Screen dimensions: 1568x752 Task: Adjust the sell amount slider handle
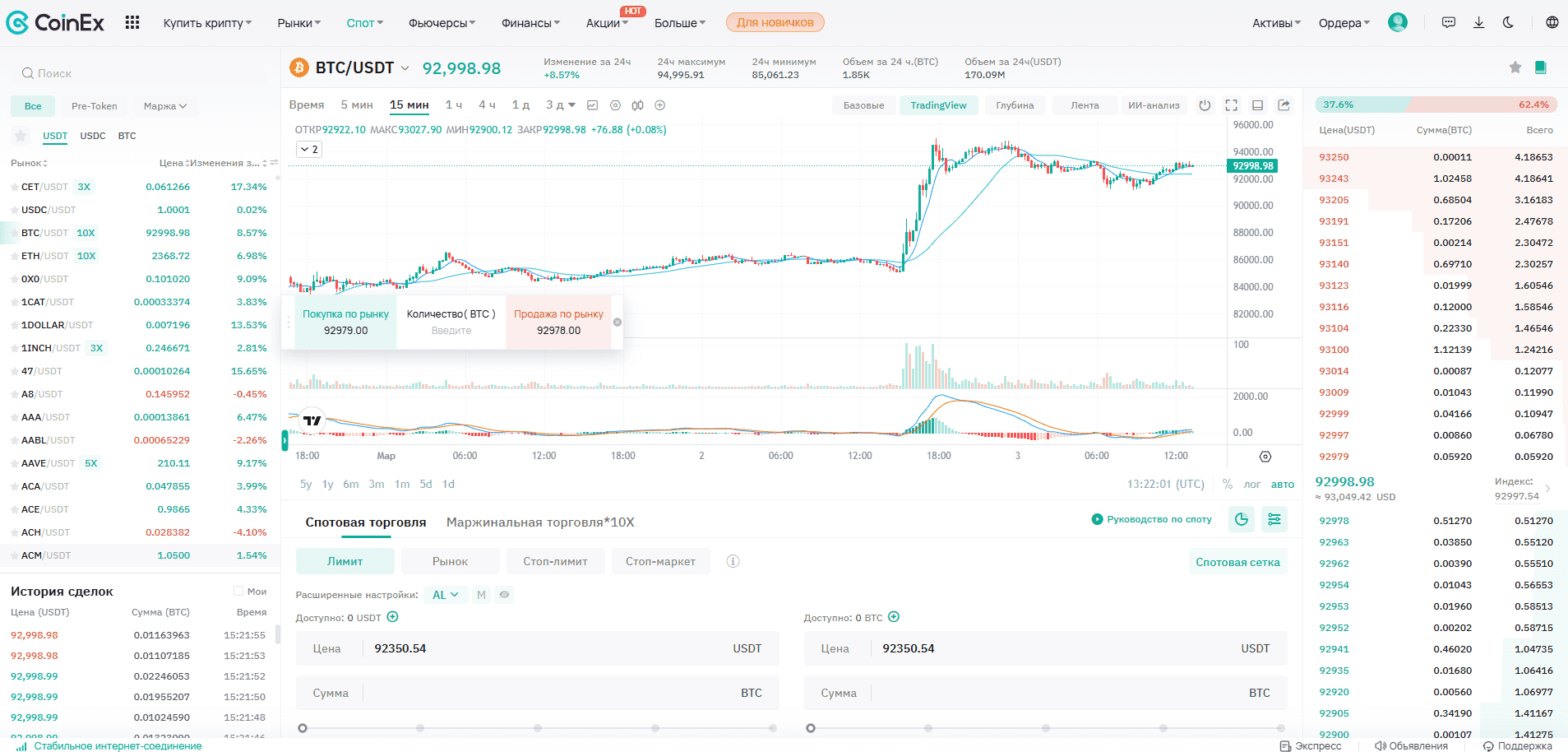(811, 728)
